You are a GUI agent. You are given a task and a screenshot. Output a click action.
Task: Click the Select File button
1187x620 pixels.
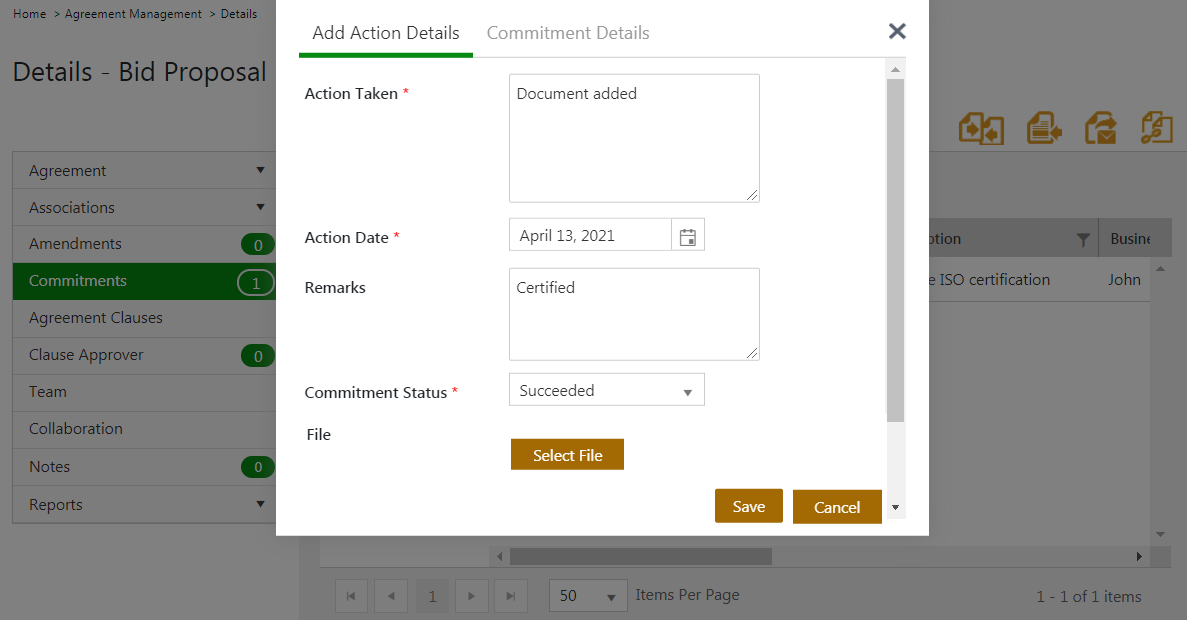[567, 455]
